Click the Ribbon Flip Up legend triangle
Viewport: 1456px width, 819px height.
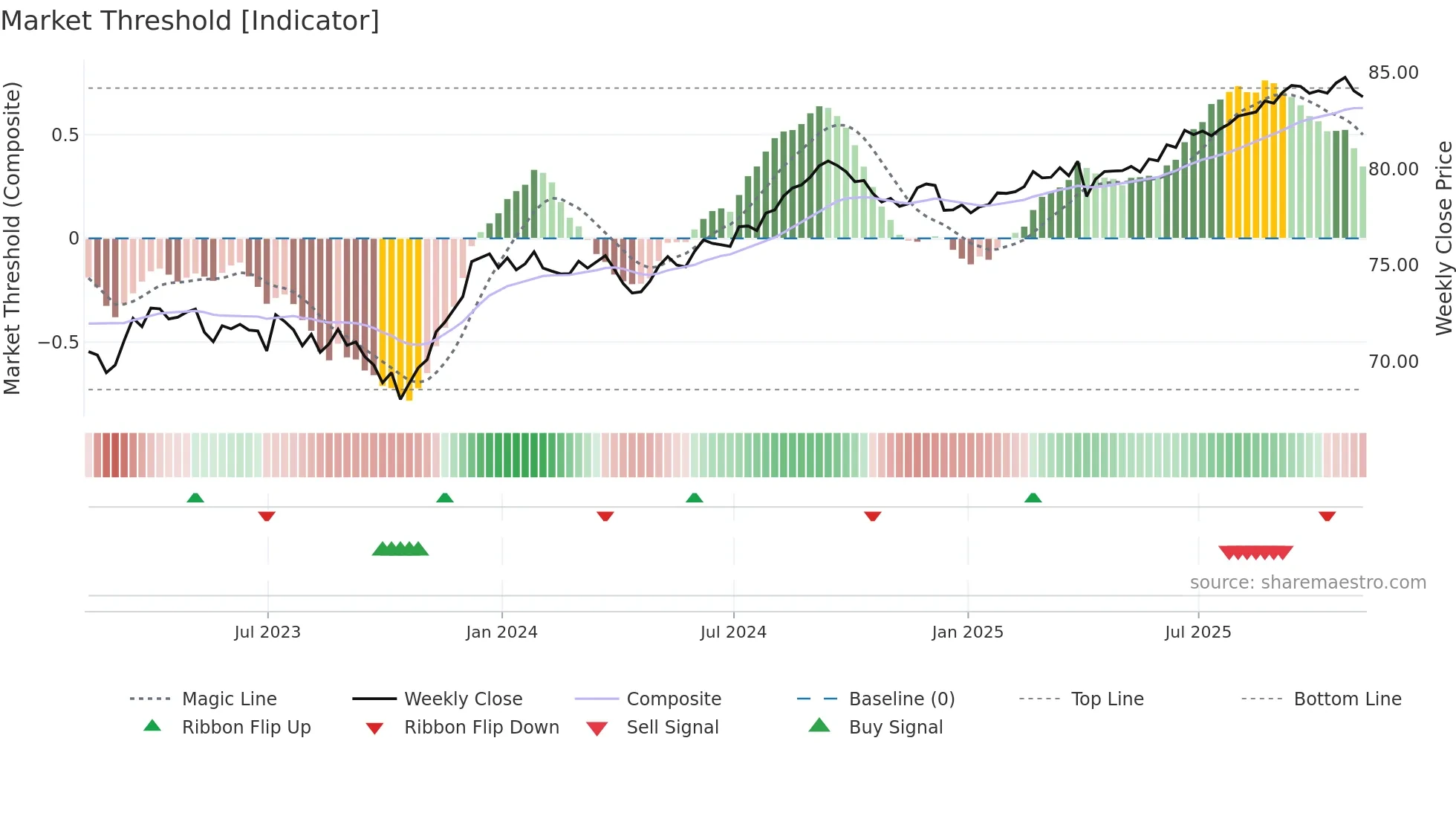pos(152,726)
